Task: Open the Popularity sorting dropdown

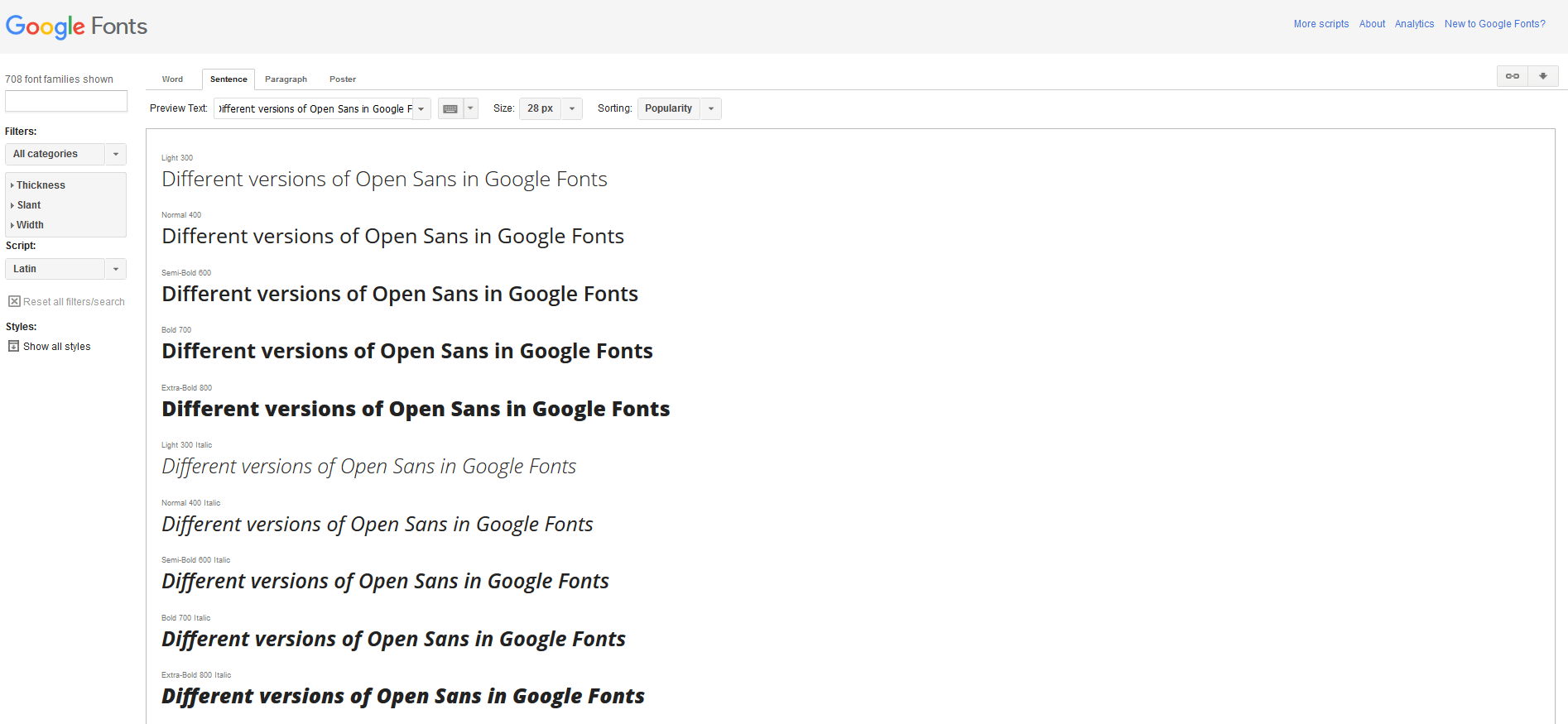Action: (x=679, y=108)
